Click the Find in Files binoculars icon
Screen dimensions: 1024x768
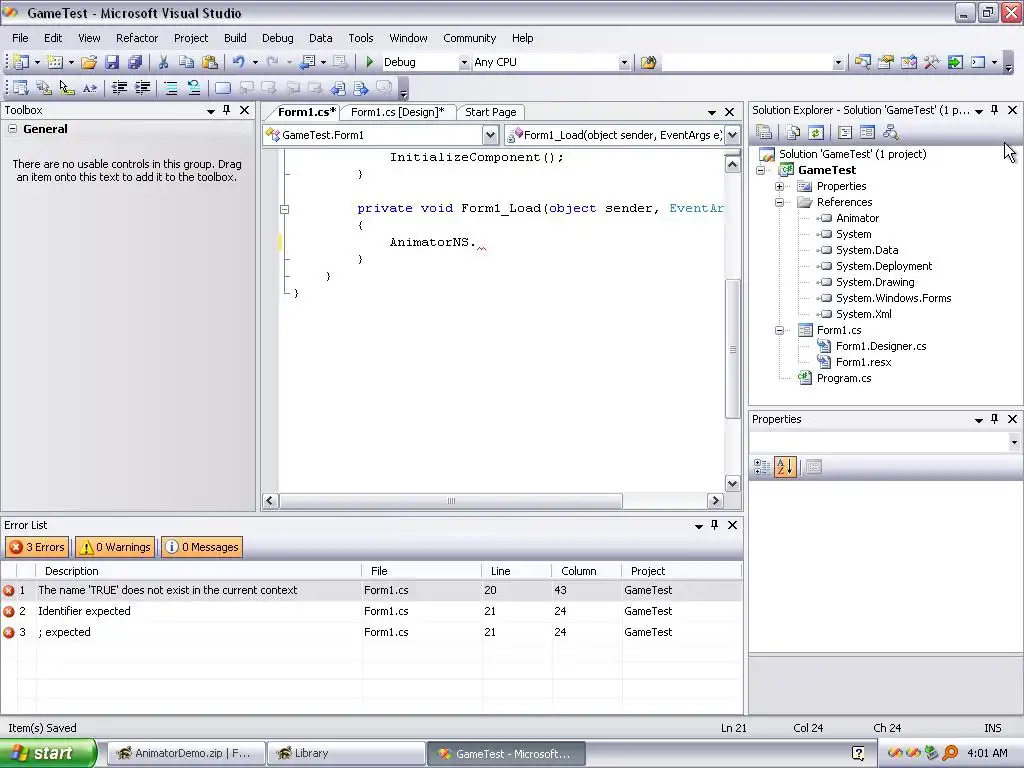point(648,62)
